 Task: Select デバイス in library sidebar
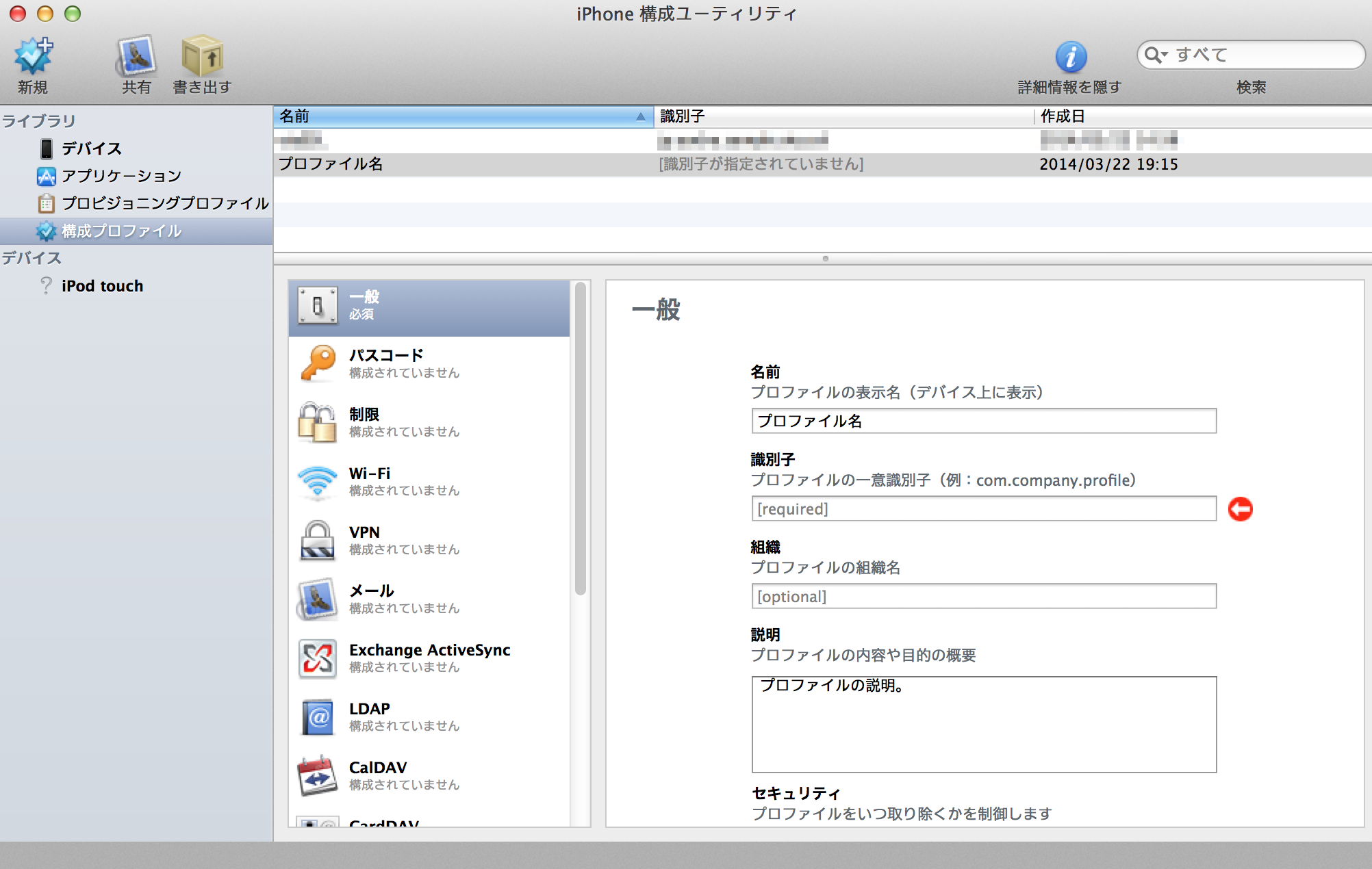[x=91, y=148]
